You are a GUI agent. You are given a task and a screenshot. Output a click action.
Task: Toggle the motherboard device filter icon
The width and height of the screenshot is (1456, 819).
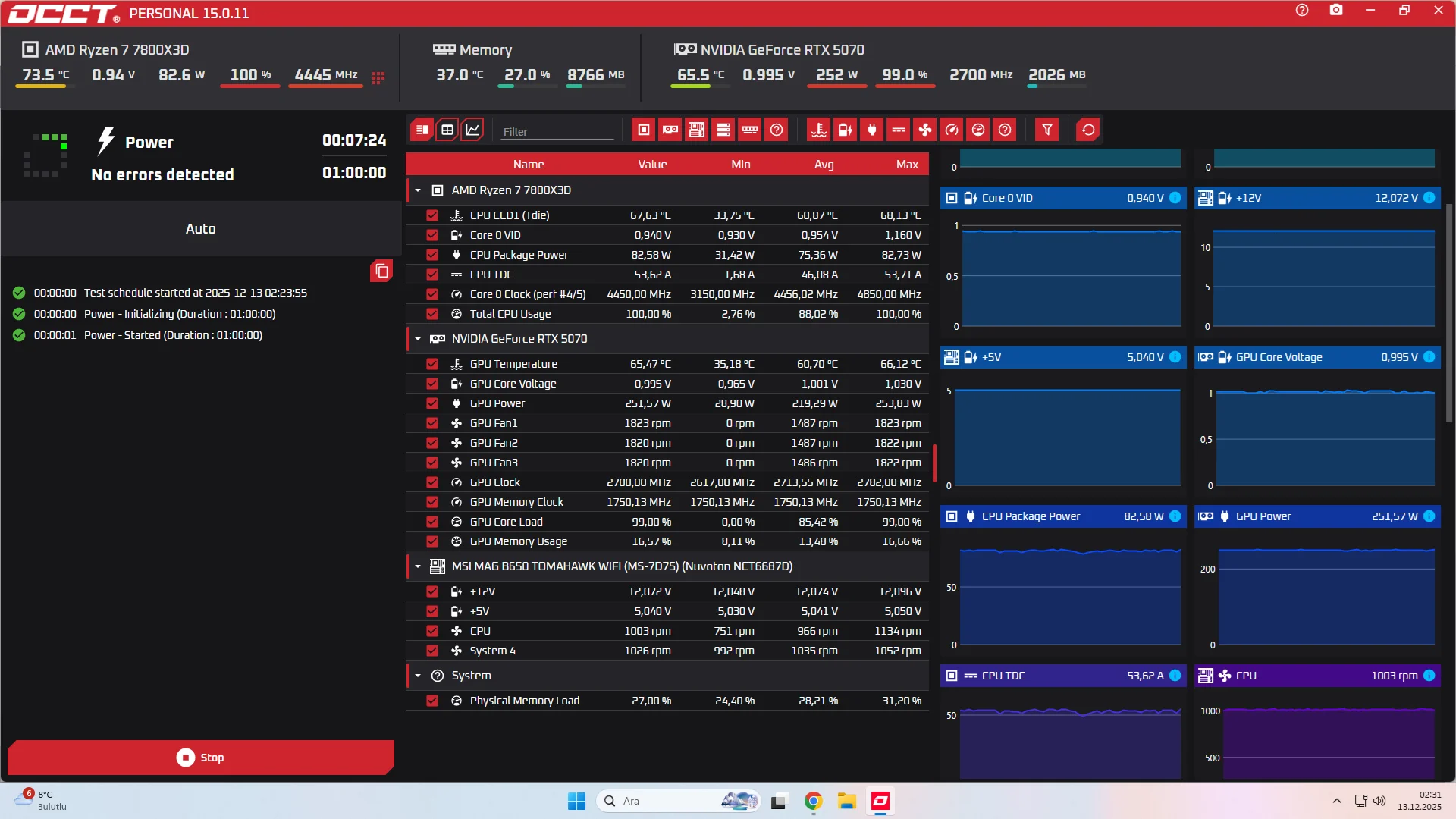coord(696,130)
